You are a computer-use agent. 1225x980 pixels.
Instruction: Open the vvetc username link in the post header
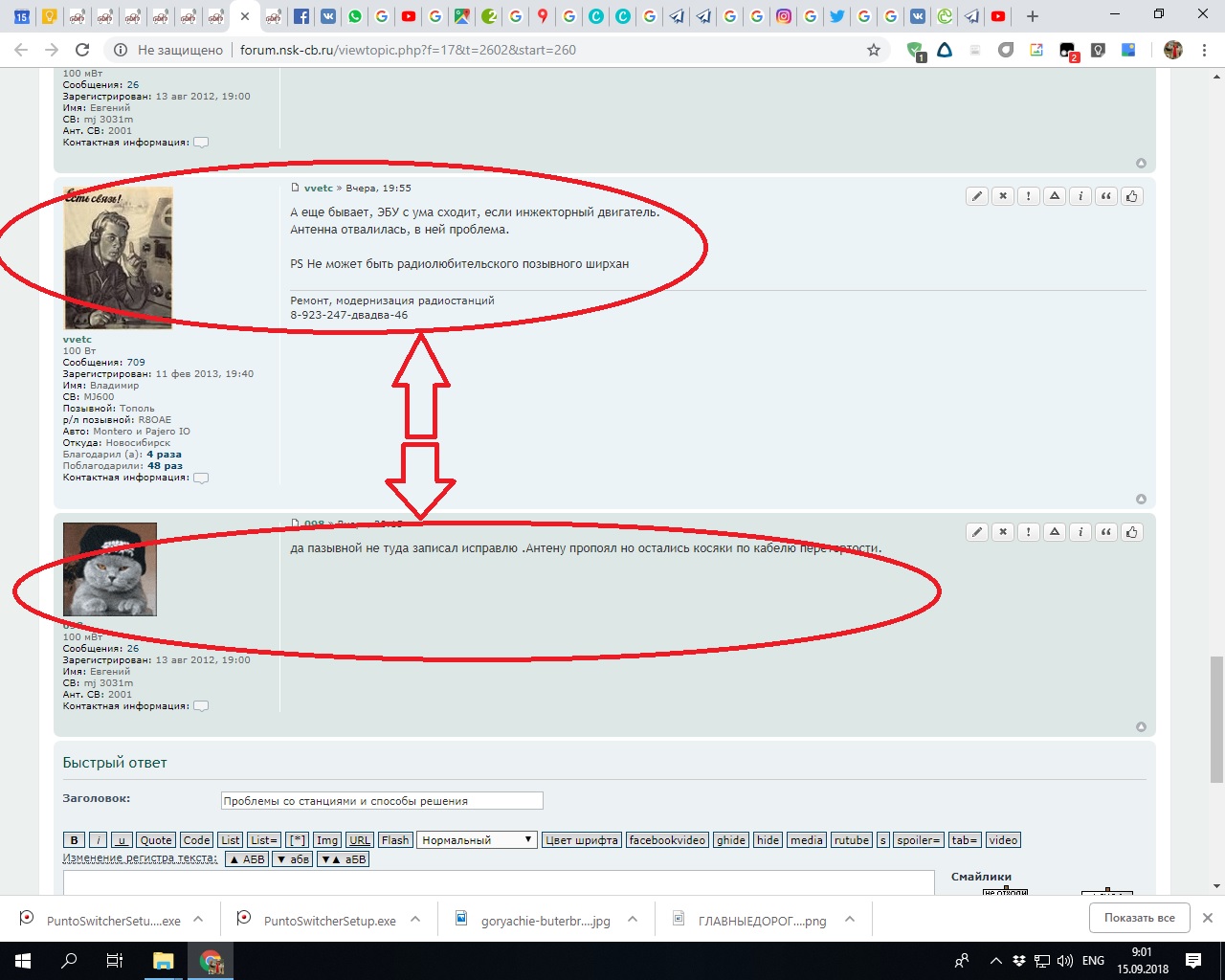[x=319, y=189]
